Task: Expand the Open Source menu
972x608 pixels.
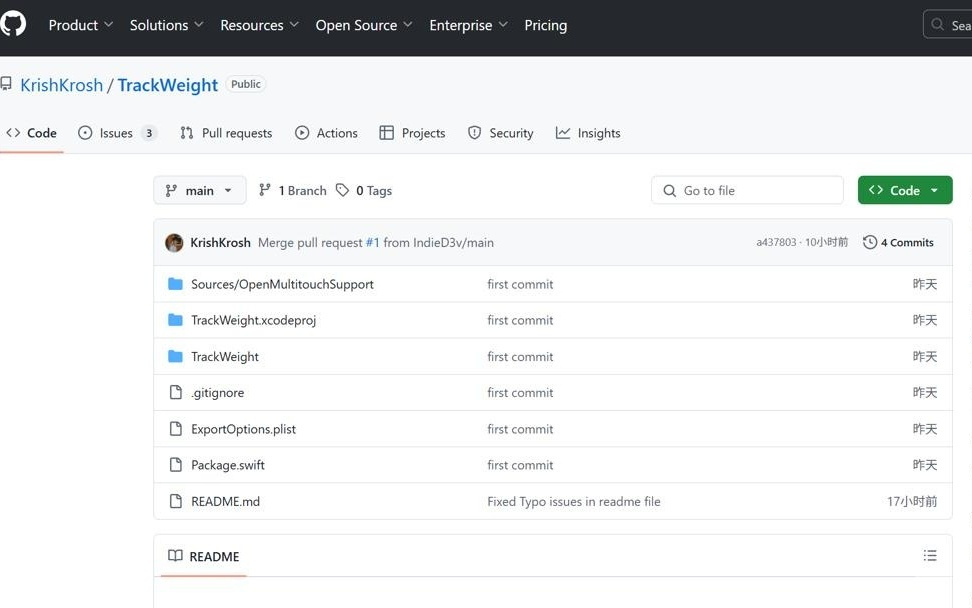Action: 364,25
